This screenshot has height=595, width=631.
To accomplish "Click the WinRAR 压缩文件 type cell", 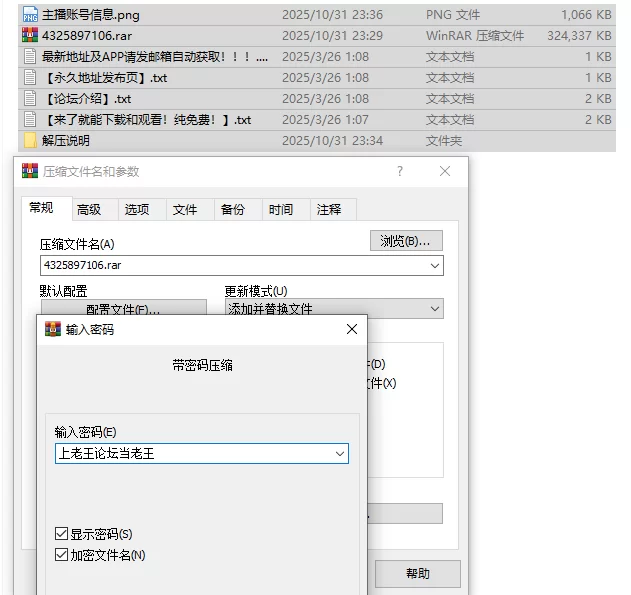I will pyautogui.click(x=475, y=36).
